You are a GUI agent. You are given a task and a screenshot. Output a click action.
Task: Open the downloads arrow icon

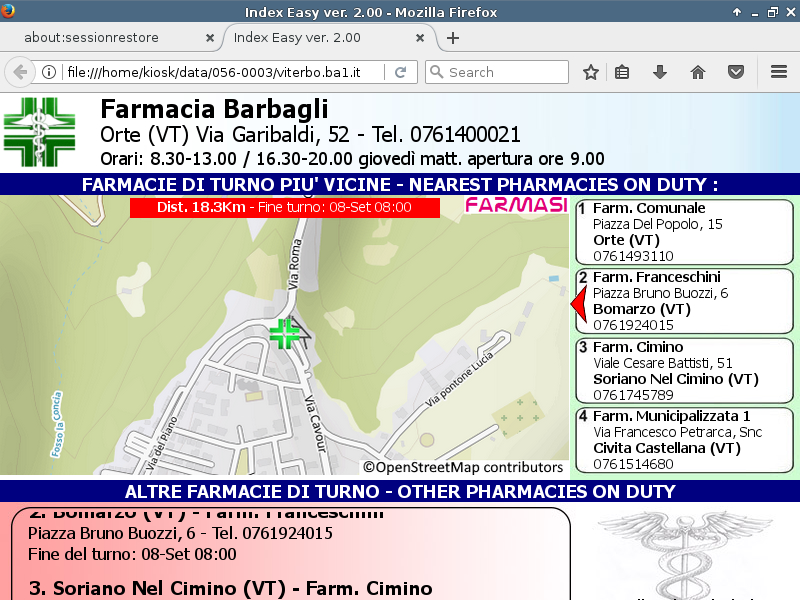click(660, 72)
